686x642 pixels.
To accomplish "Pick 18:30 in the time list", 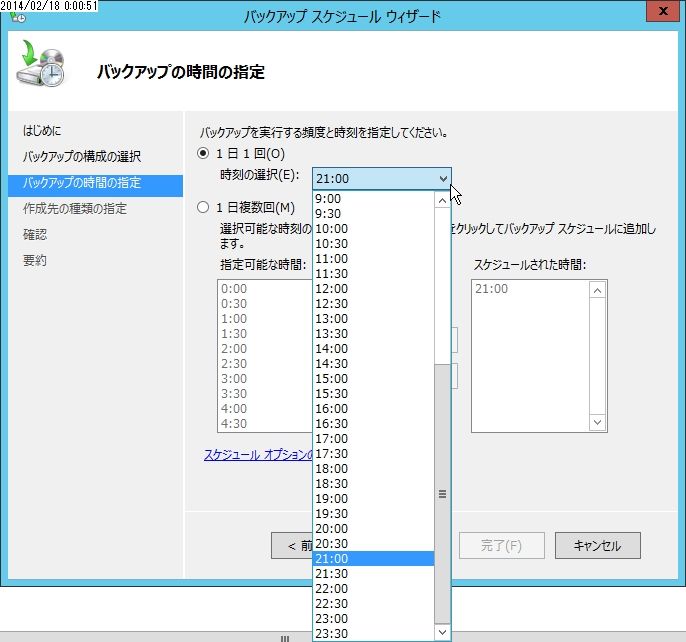I will (x=374, y=484).
